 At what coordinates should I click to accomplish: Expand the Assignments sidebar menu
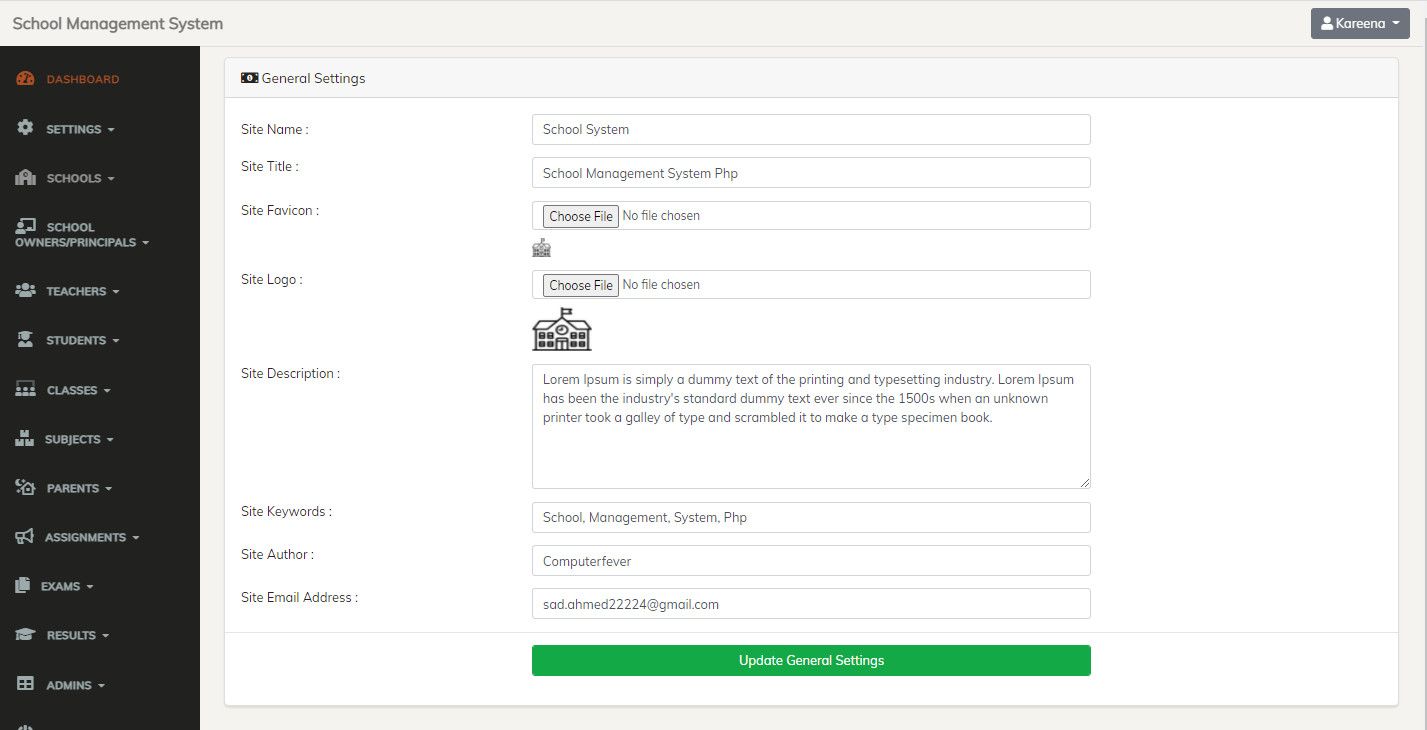(92, 537)
